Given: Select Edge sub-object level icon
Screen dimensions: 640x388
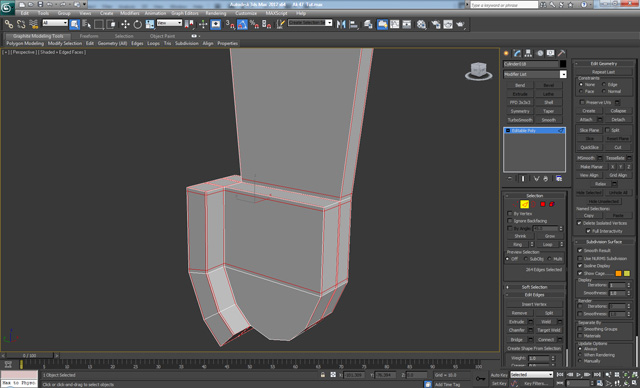Looking at the screenshot, I should [x=524, y=204].
